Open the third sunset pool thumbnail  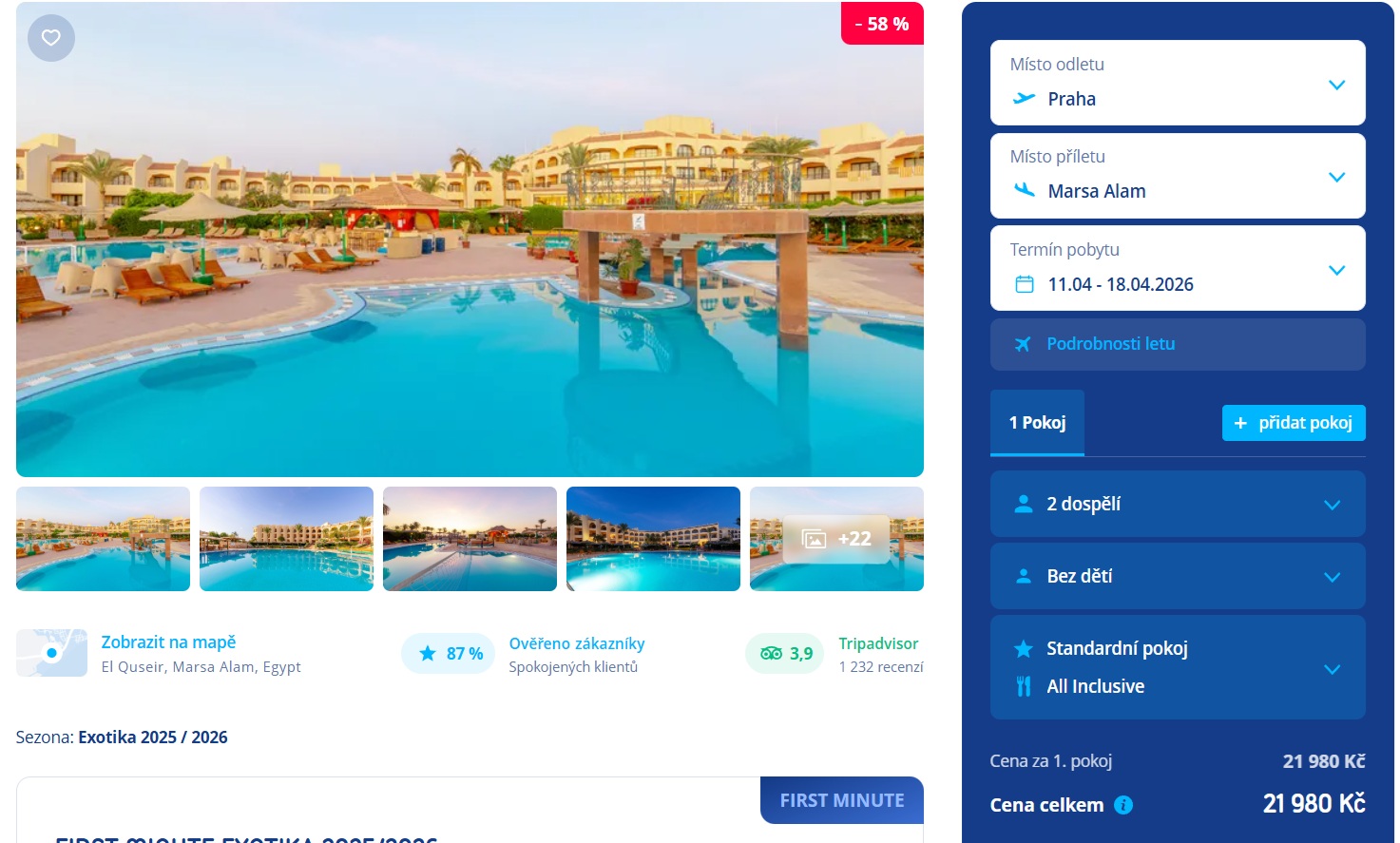tap(470, 539)
